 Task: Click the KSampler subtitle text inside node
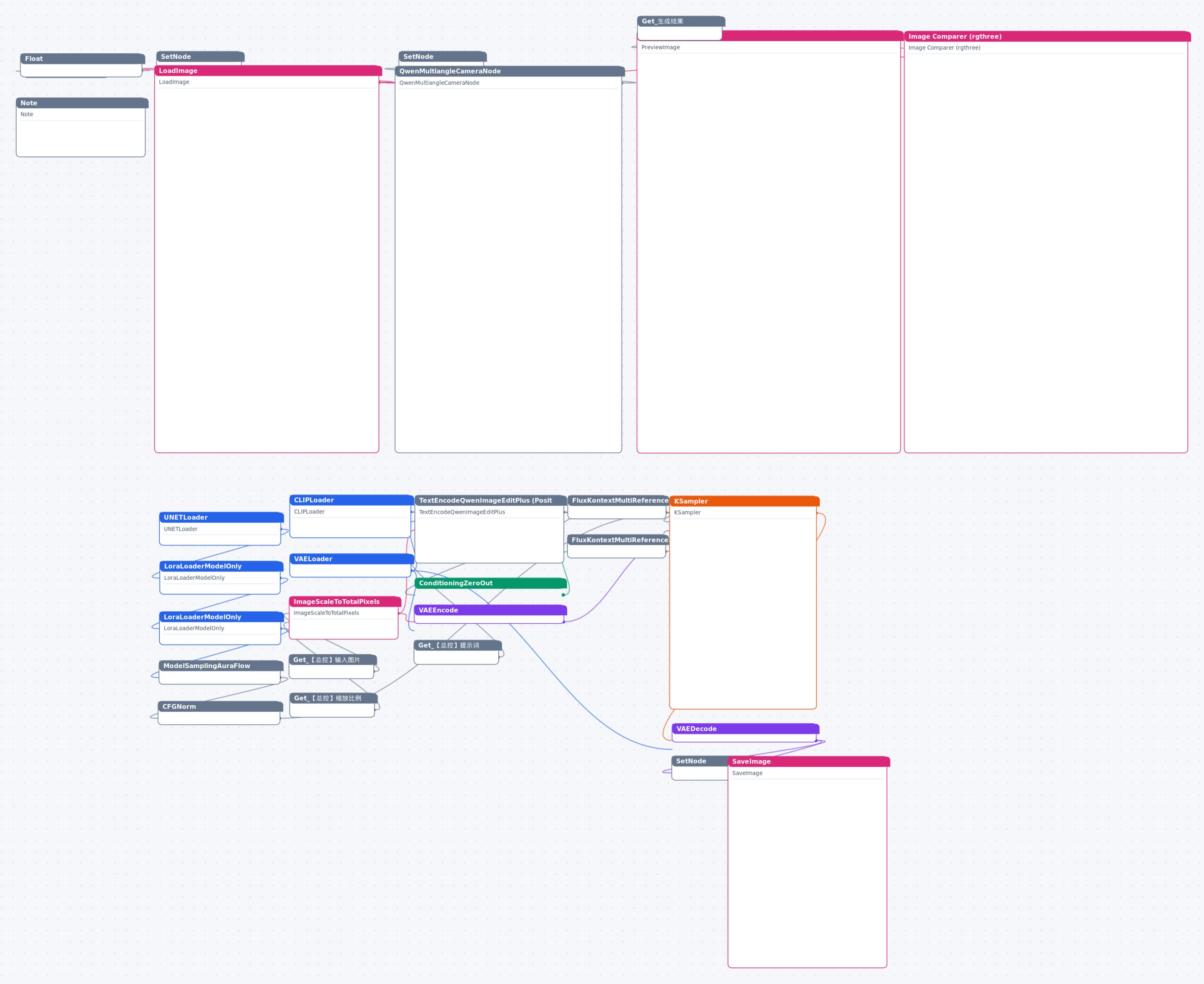pos(687,513)
